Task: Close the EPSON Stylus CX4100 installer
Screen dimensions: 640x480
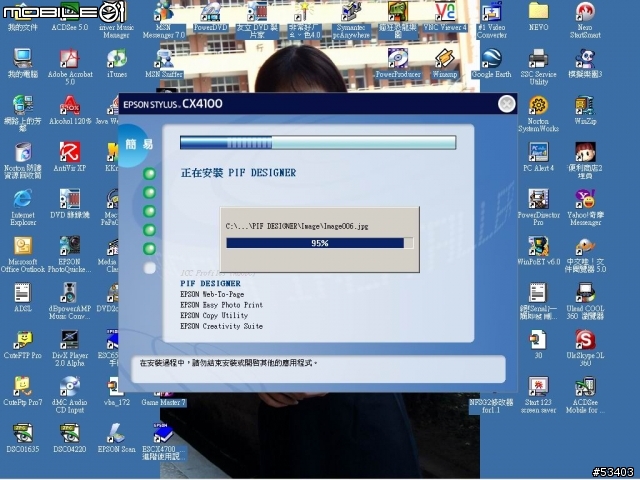Action: (x=507, y=104)
